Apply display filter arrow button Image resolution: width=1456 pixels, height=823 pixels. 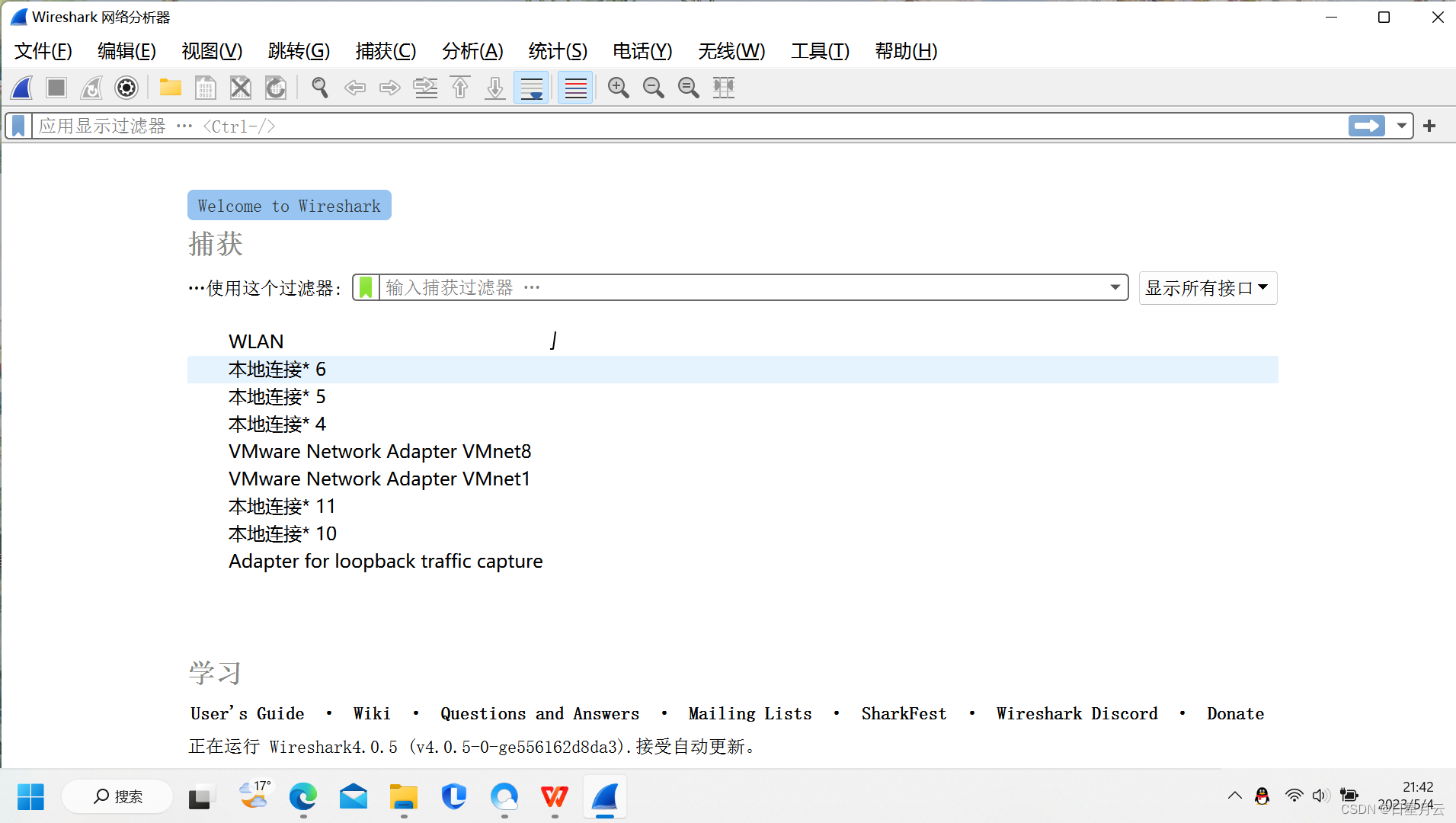point(1367,126)
